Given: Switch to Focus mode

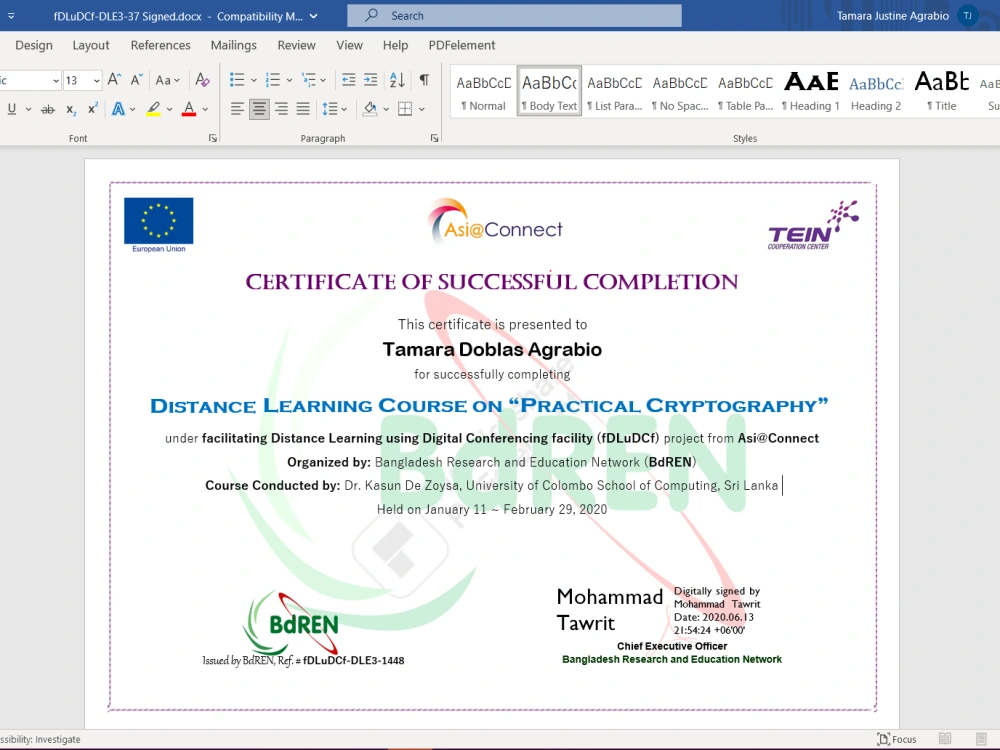Looking at the screenshot, I should (x=897, y=739).
